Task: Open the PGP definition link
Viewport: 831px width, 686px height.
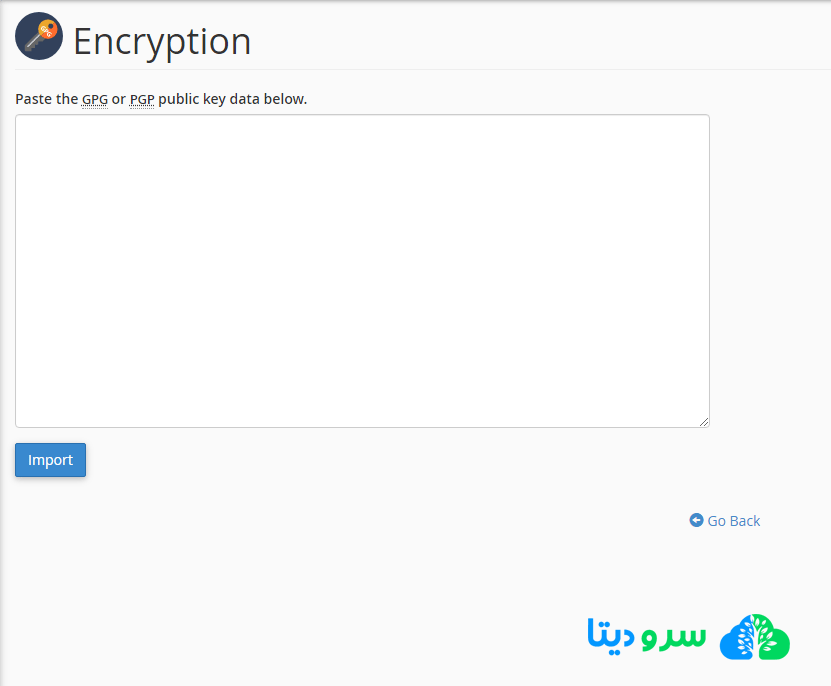Action: coord(141,99)
